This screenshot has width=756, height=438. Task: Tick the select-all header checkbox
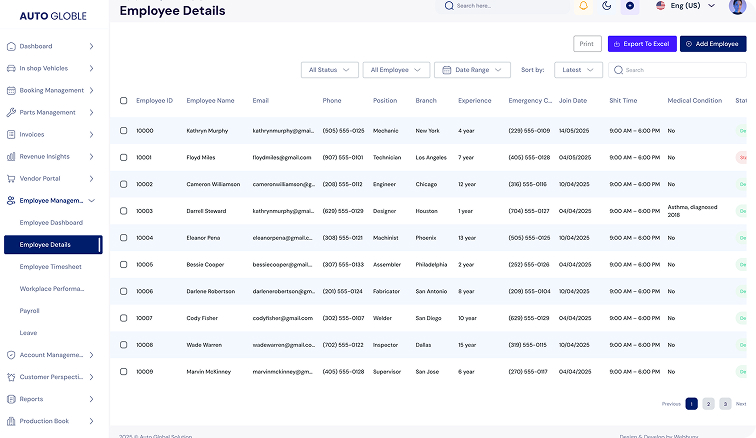click(123, 101)
